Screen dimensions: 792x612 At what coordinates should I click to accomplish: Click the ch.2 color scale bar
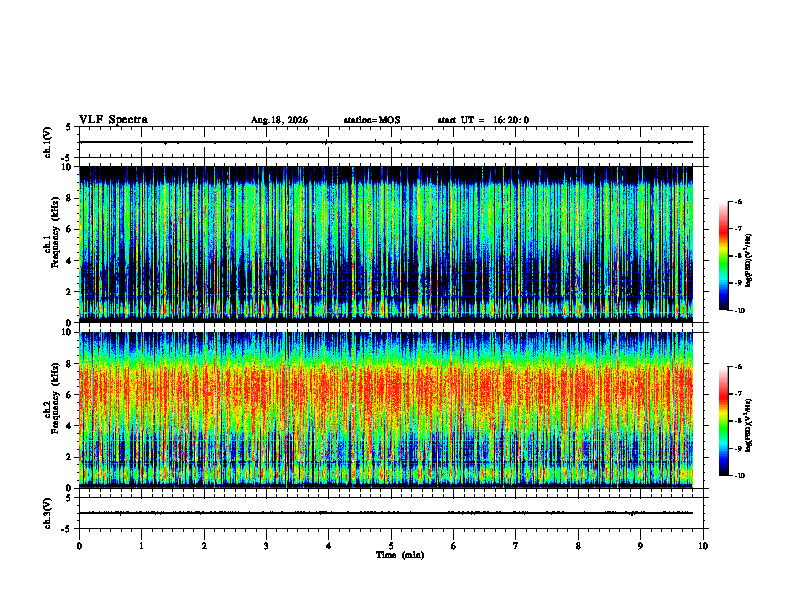click(x=723, y=421)
